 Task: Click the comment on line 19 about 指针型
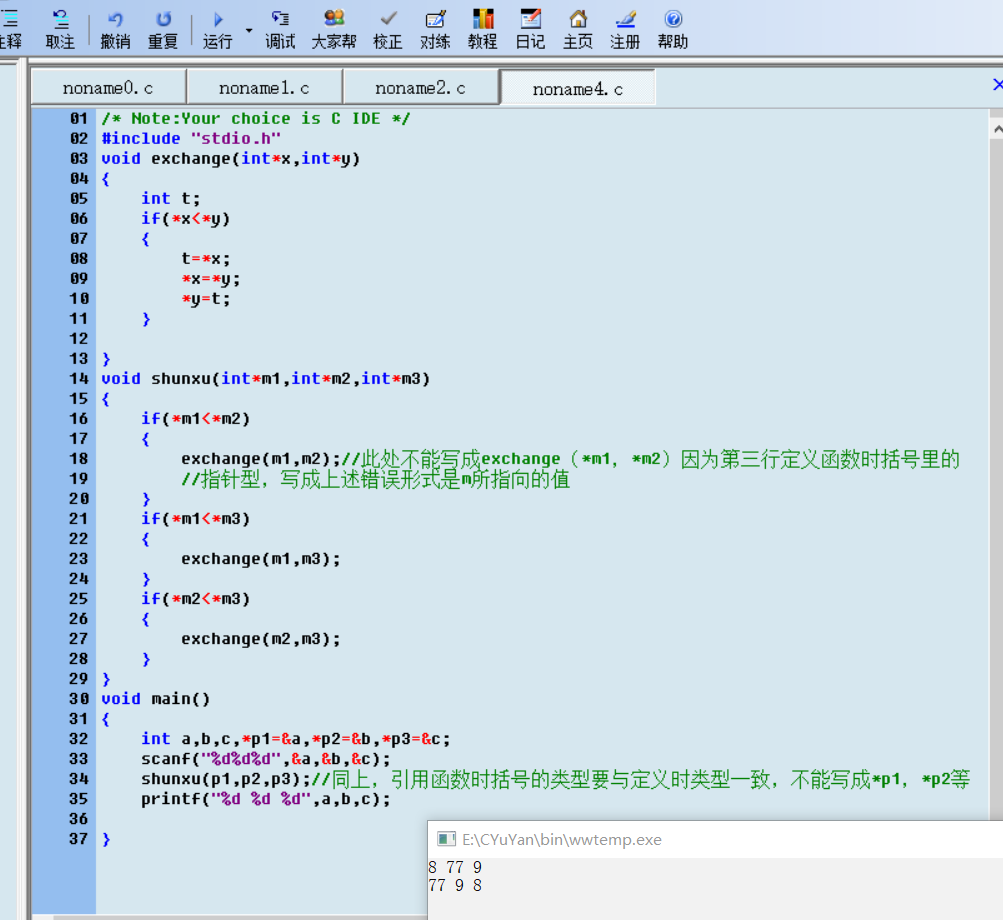point(375,479)
